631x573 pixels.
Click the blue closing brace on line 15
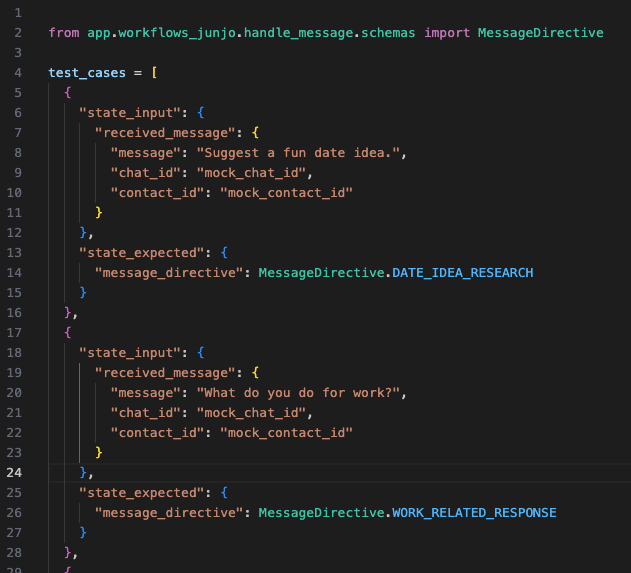coord(83,293)
